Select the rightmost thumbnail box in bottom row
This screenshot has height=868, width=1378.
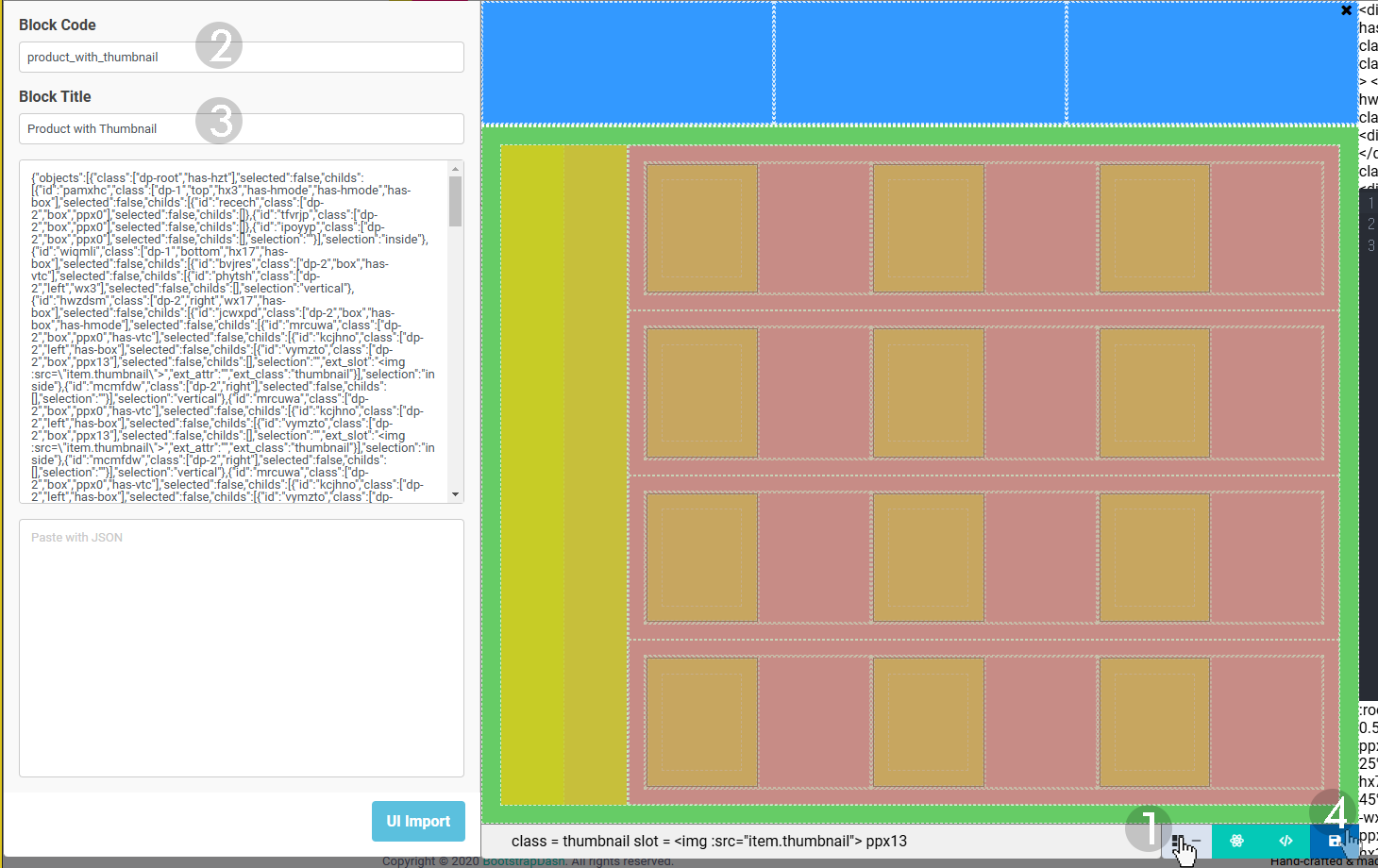click(x=1154, y=722)
